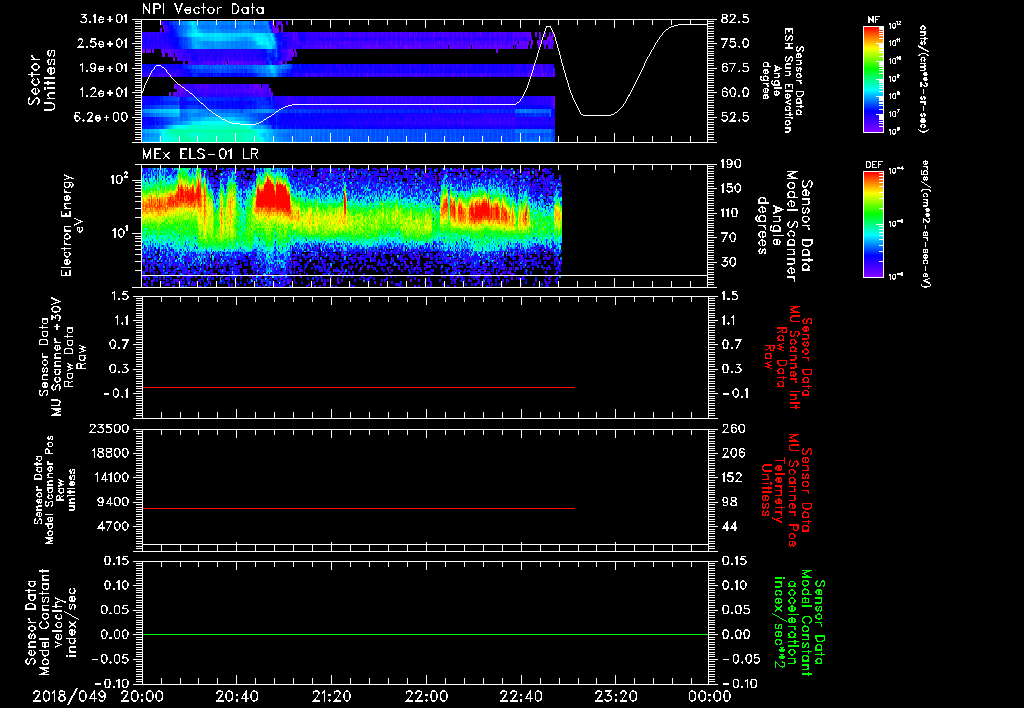Click the 18800 scanner position tick

click(108, 453)
